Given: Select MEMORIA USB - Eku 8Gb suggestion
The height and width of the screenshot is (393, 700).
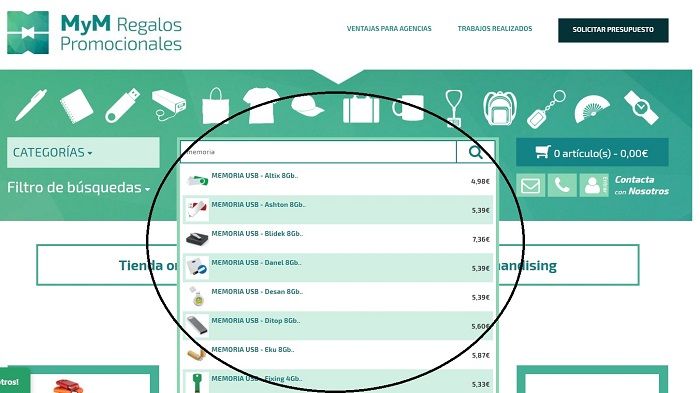Looking at the screenshot, I should (338, 355).
